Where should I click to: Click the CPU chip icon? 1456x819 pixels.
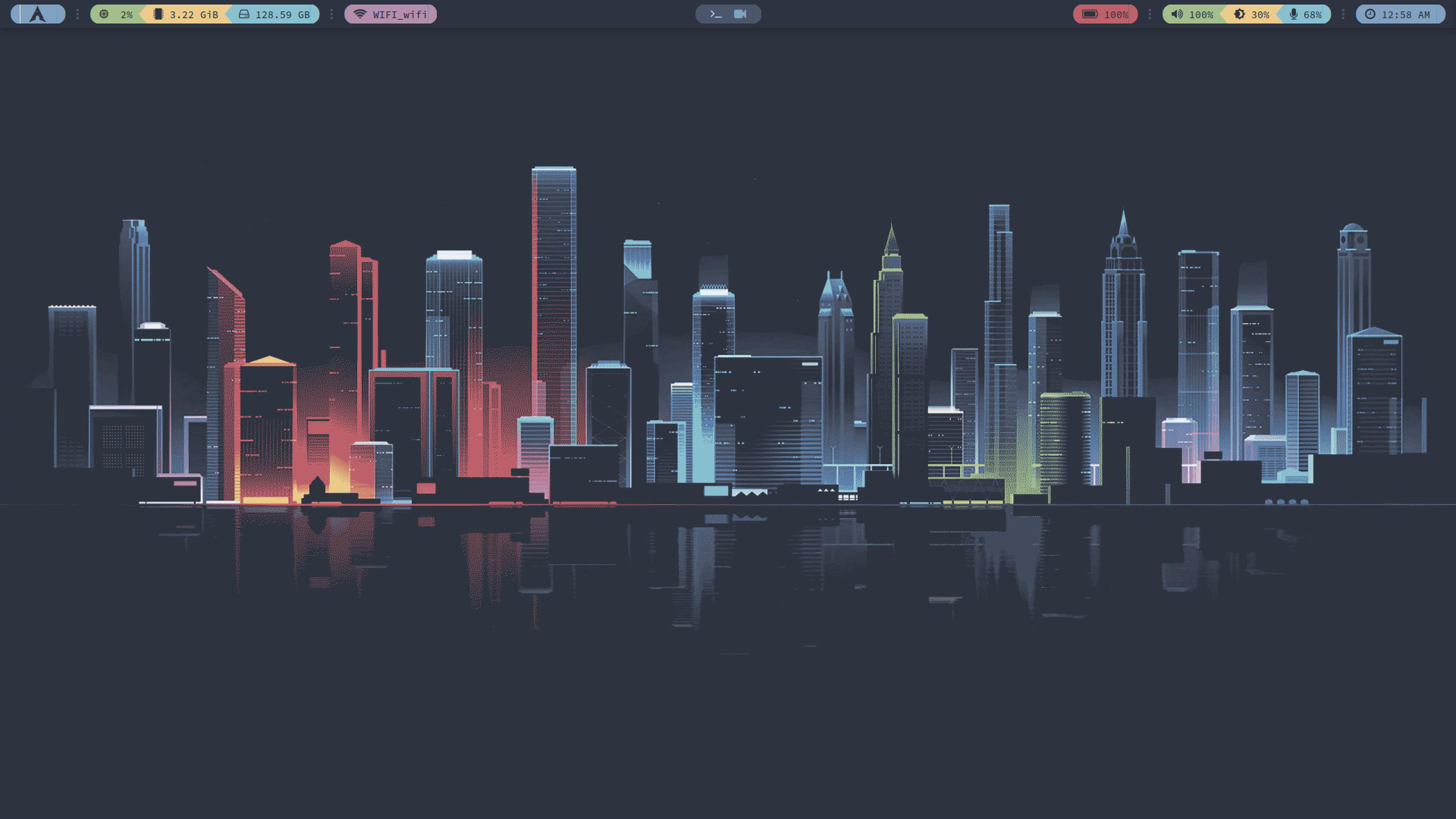click(104, 14)
